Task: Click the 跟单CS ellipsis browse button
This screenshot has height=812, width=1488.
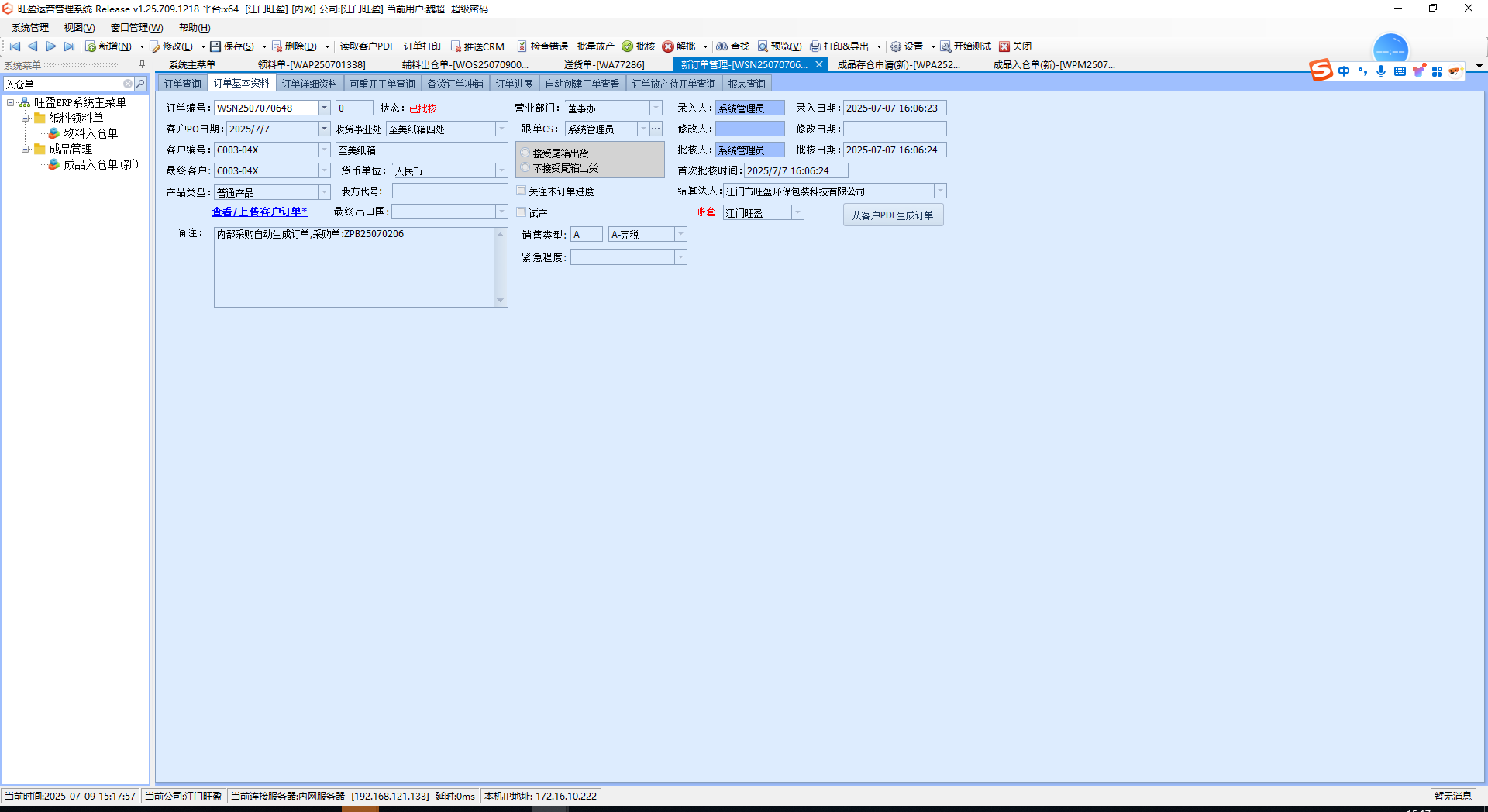Action: (x=656, y=129)
